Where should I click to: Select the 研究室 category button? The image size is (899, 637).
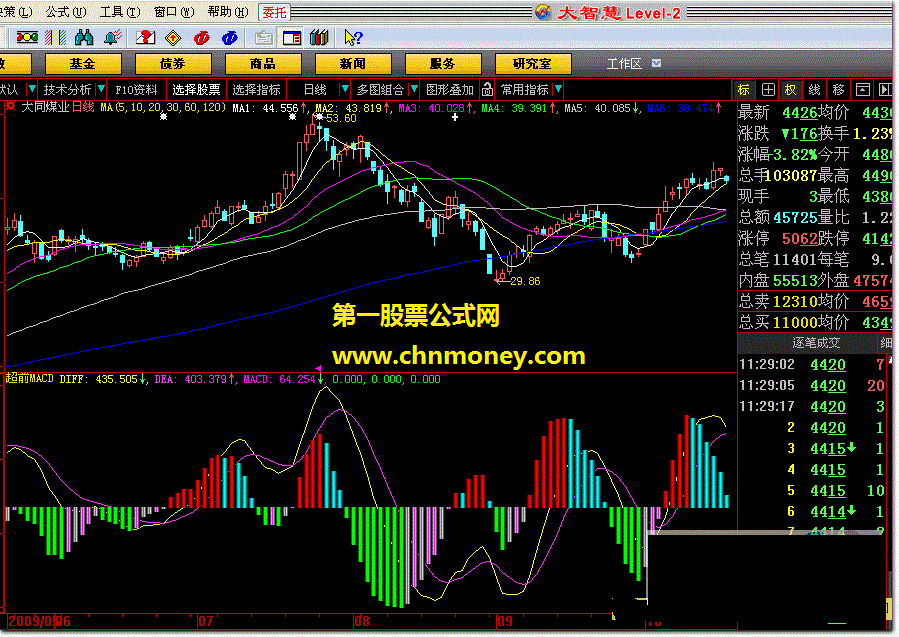coord(533,64)
